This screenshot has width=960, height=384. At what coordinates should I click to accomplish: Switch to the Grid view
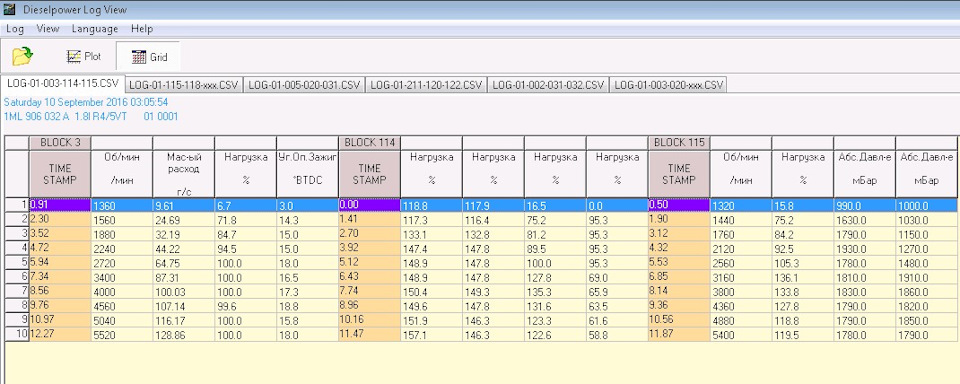click(x=149, y=56)
